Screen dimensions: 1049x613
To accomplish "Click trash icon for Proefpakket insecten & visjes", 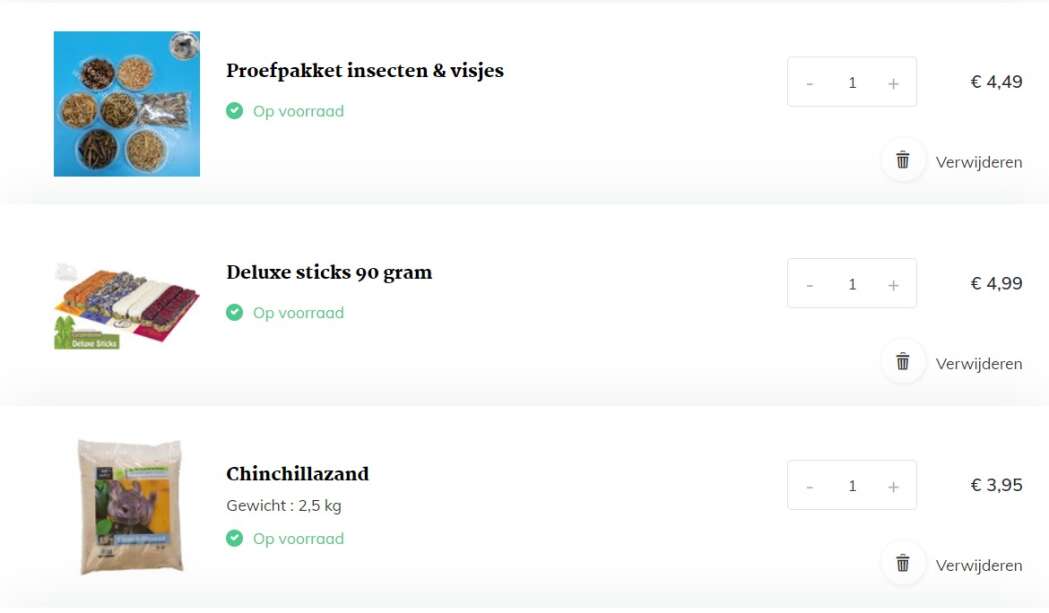I will 902,161.
